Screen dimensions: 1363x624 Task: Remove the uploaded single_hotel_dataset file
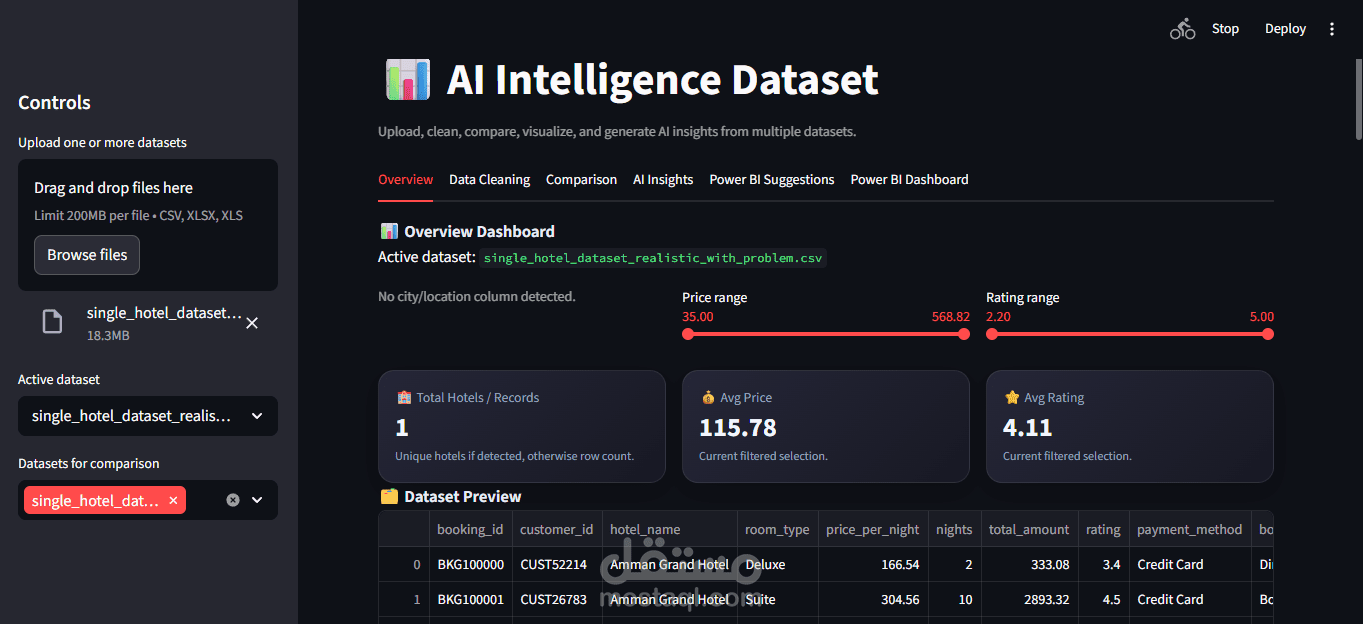pyautogui.click(x=252, y=323)
